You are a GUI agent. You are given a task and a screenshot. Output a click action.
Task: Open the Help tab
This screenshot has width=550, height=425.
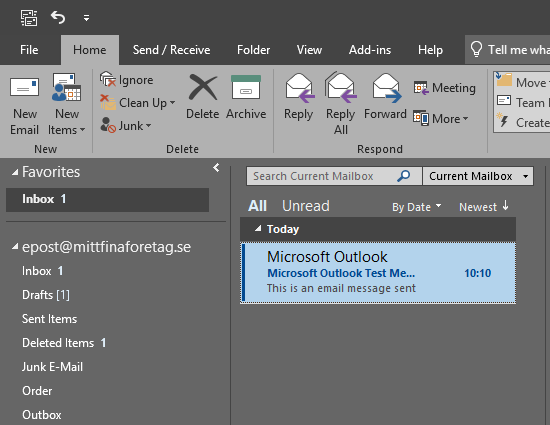click(430, 50)
